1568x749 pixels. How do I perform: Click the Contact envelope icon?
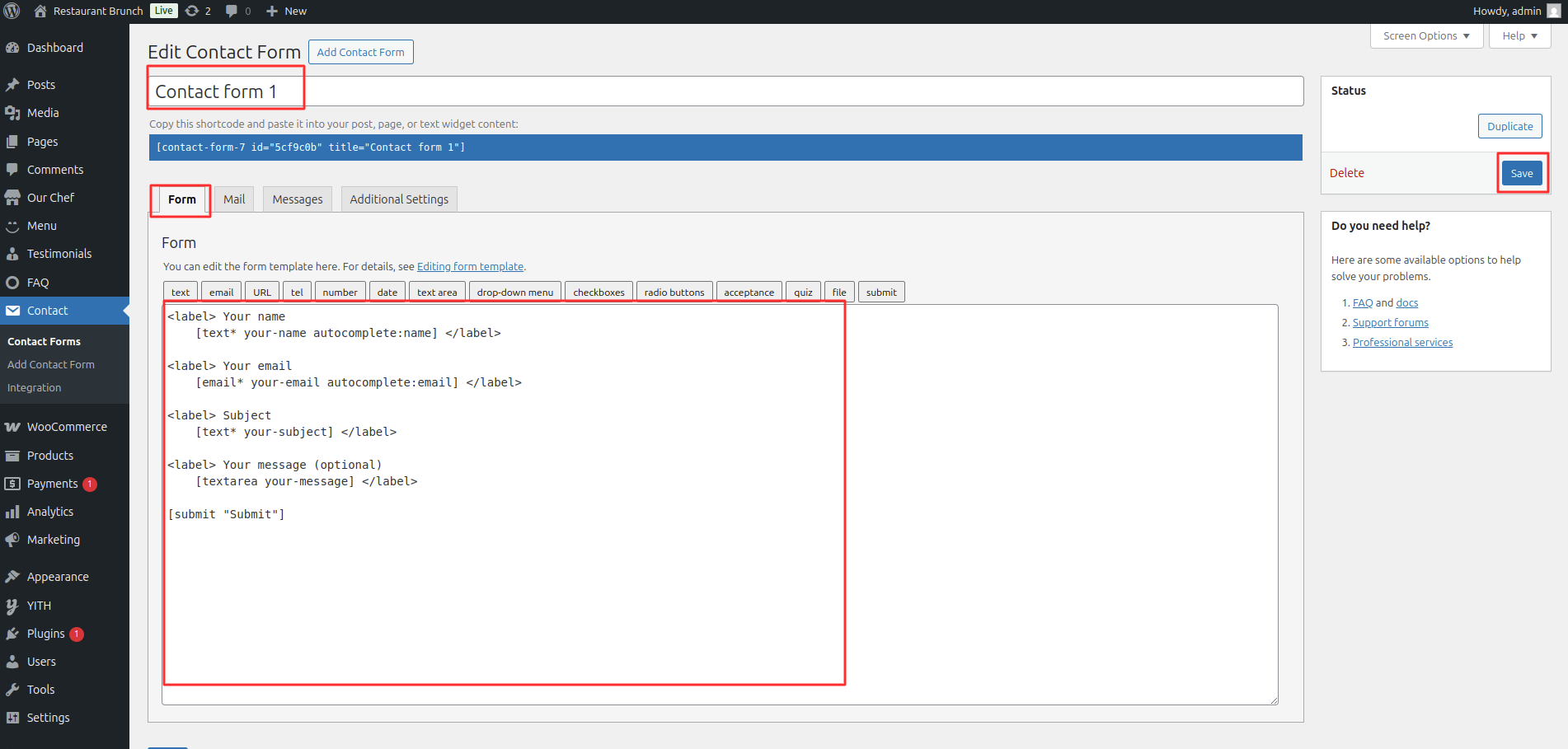tap(12, 311)
